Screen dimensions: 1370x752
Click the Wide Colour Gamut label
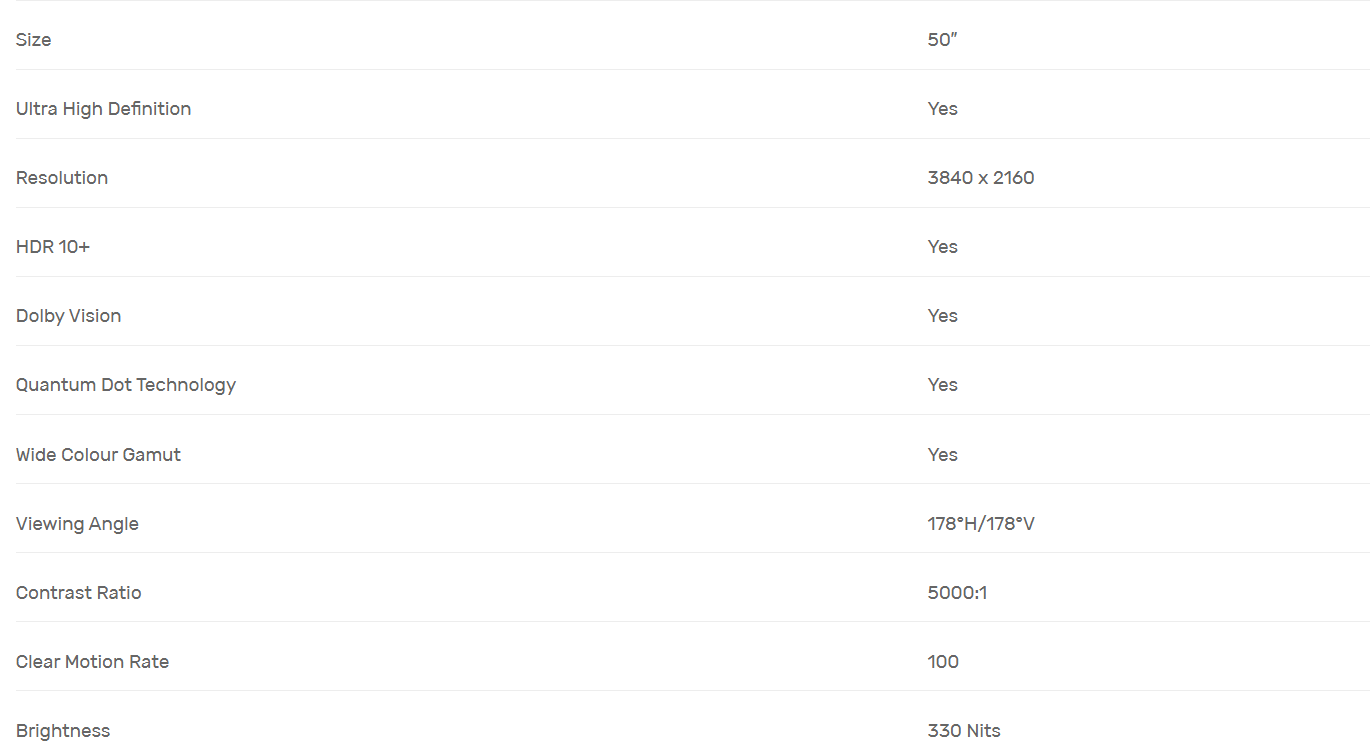(98, 455)
